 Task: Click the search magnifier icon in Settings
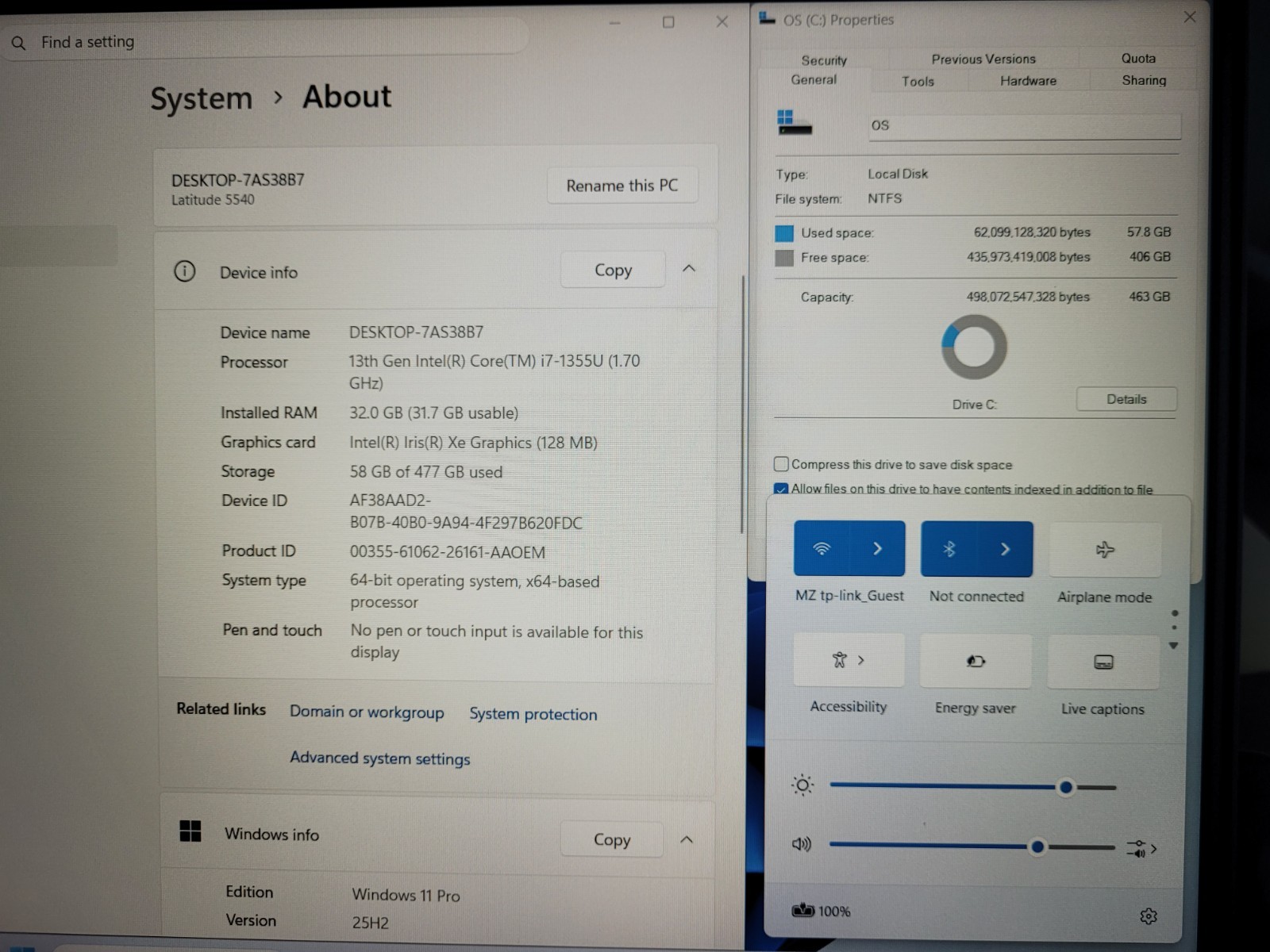click(18, 43)
